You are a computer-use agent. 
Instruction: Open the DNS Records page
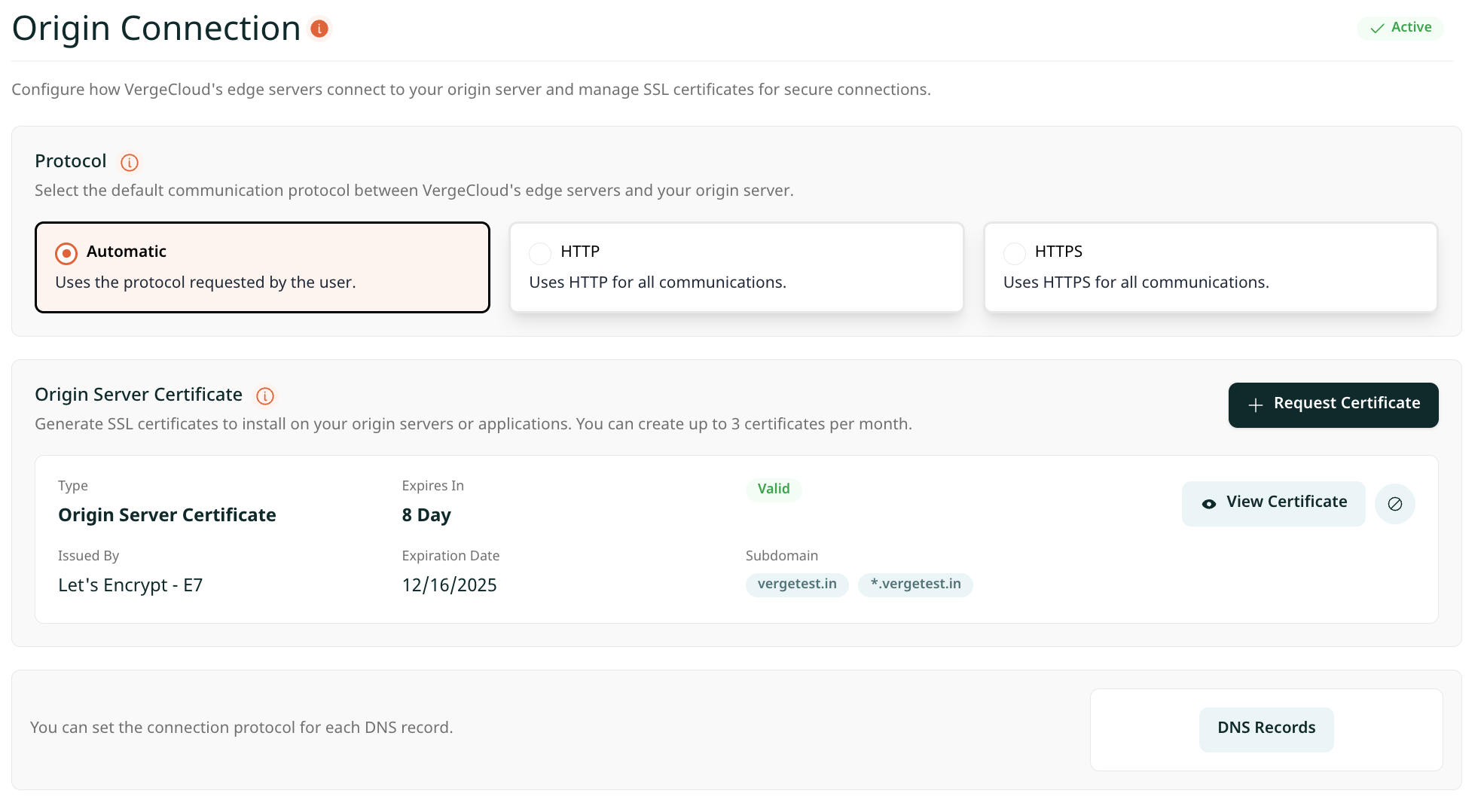(x=1266, y=728)
